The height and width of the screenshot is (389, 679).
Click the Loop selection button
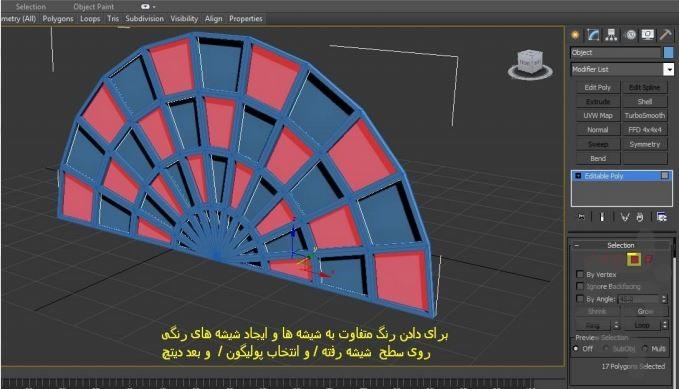[x=641, y=325]
